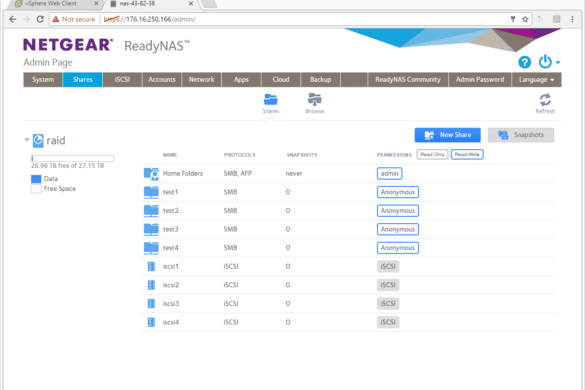The width and height of the screenshot is (585, 390).
Task: Click the Refresh arrows icon
Action: 545,100
